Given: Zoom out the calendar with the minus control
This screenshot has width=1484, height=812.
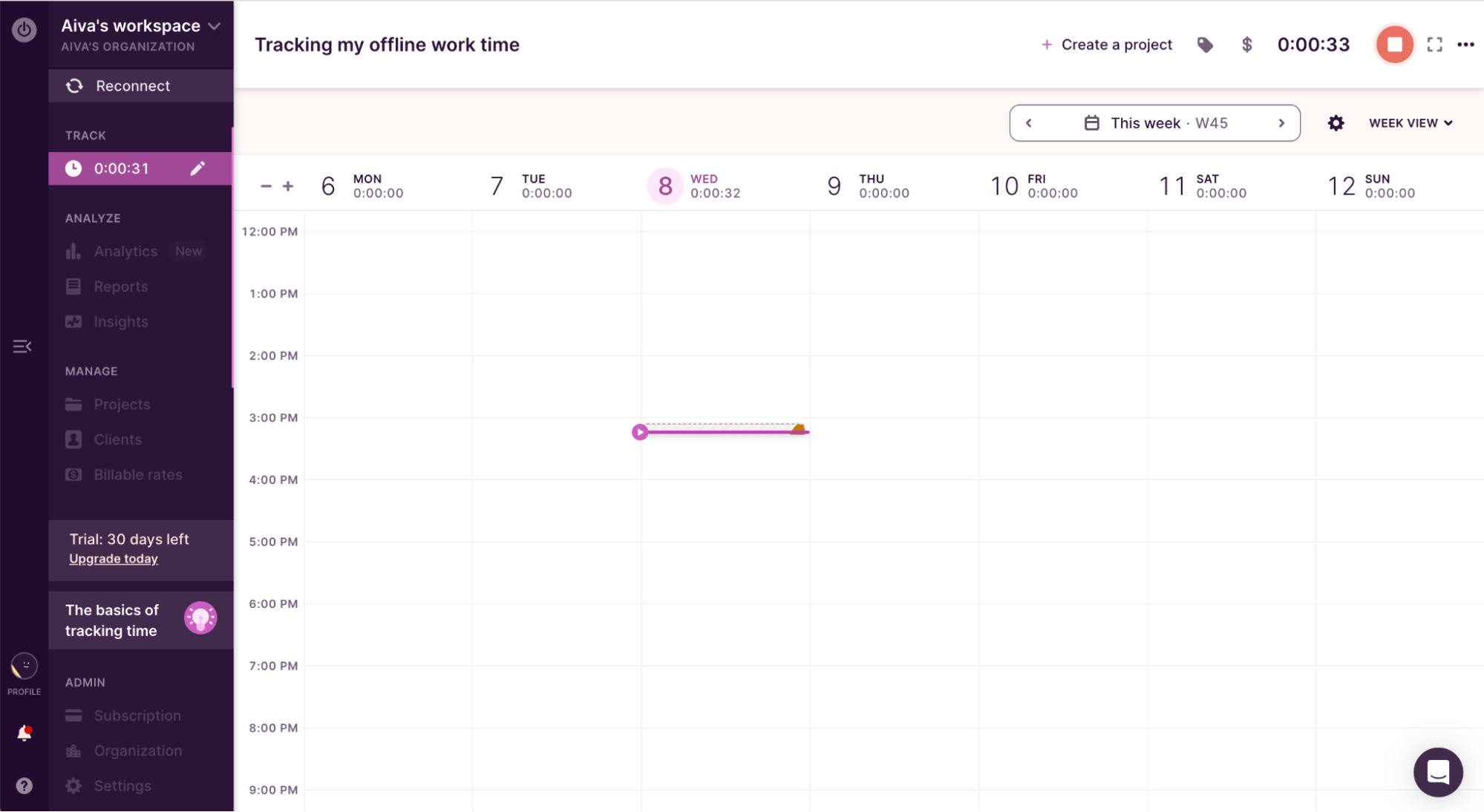Looking at the screenshot, I should point(266,186).
